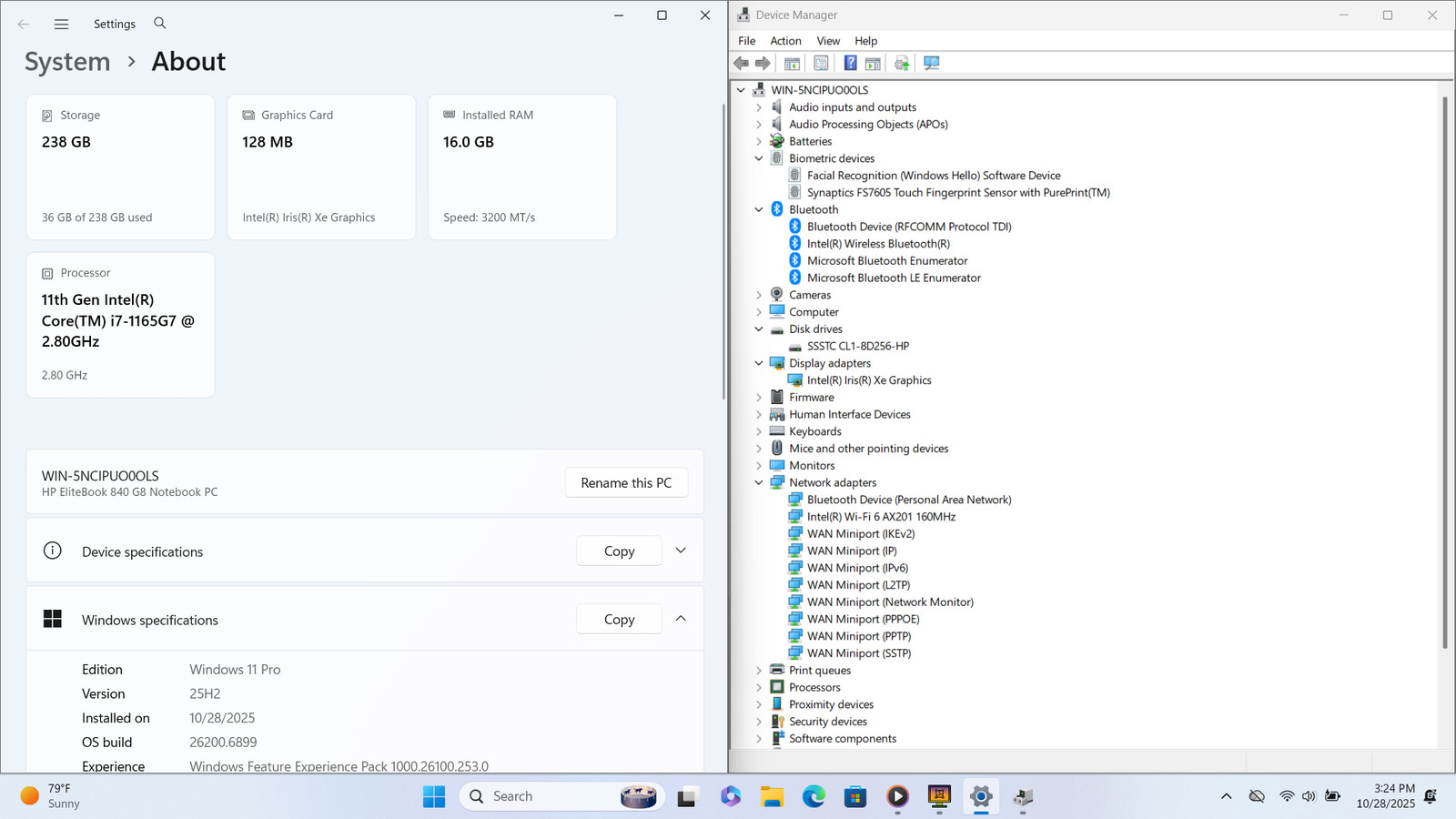
Task: Expand the Keyboards device node
Action: pyautogui.click(x=759, y=431)
